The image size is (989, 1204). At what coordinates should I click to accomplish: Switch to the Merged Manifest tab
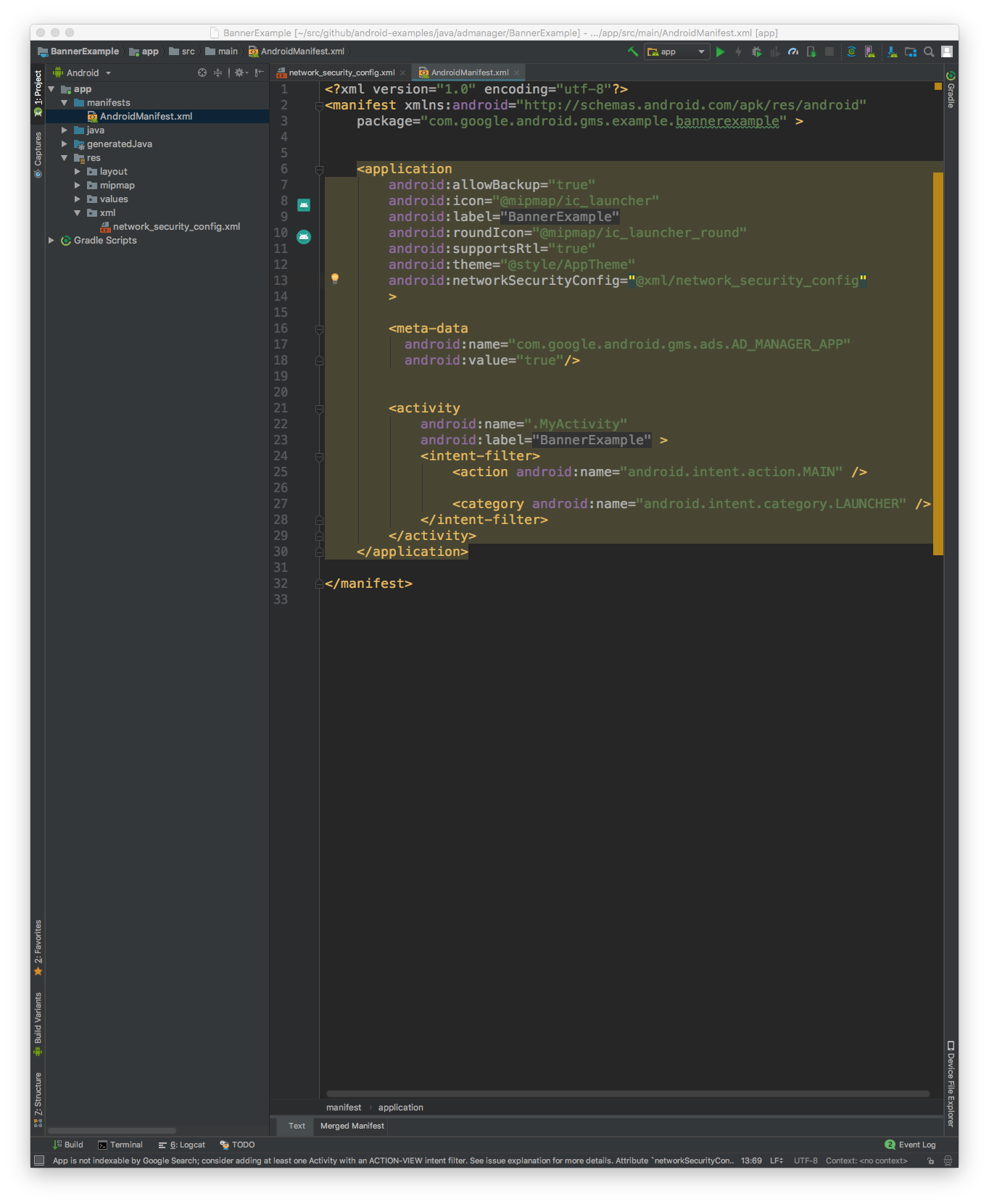point(352,1126)
